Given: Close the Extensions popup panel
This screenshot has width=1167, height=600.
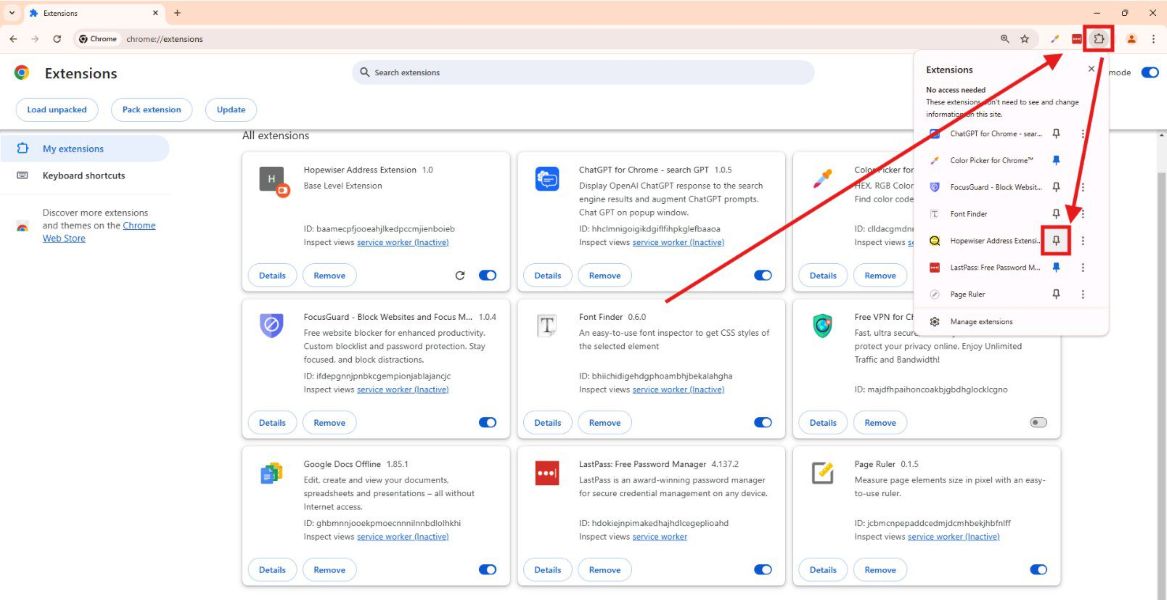Looking at the screenshot, I should 1091,69.
